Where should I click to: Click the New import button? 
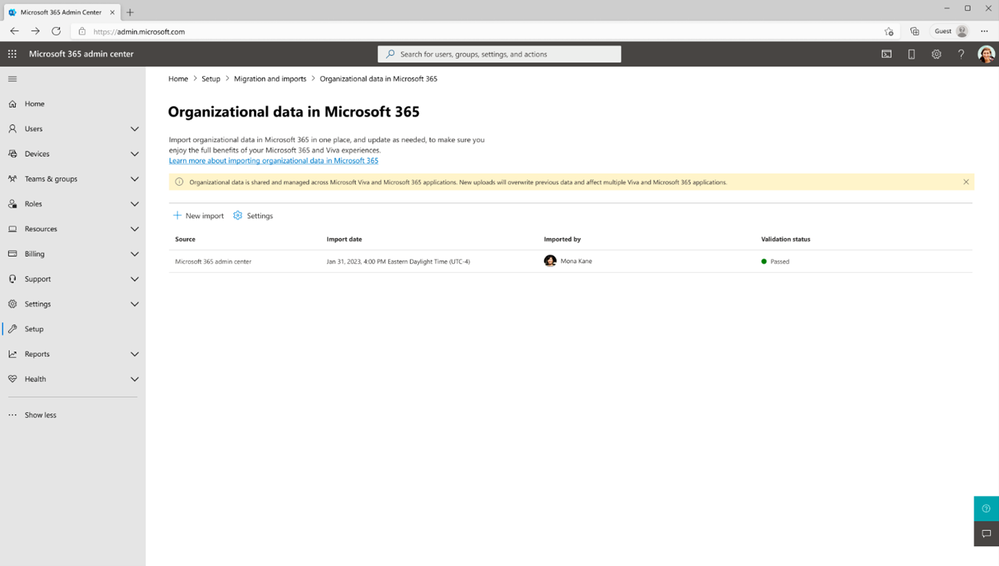[x=198, y=216]
